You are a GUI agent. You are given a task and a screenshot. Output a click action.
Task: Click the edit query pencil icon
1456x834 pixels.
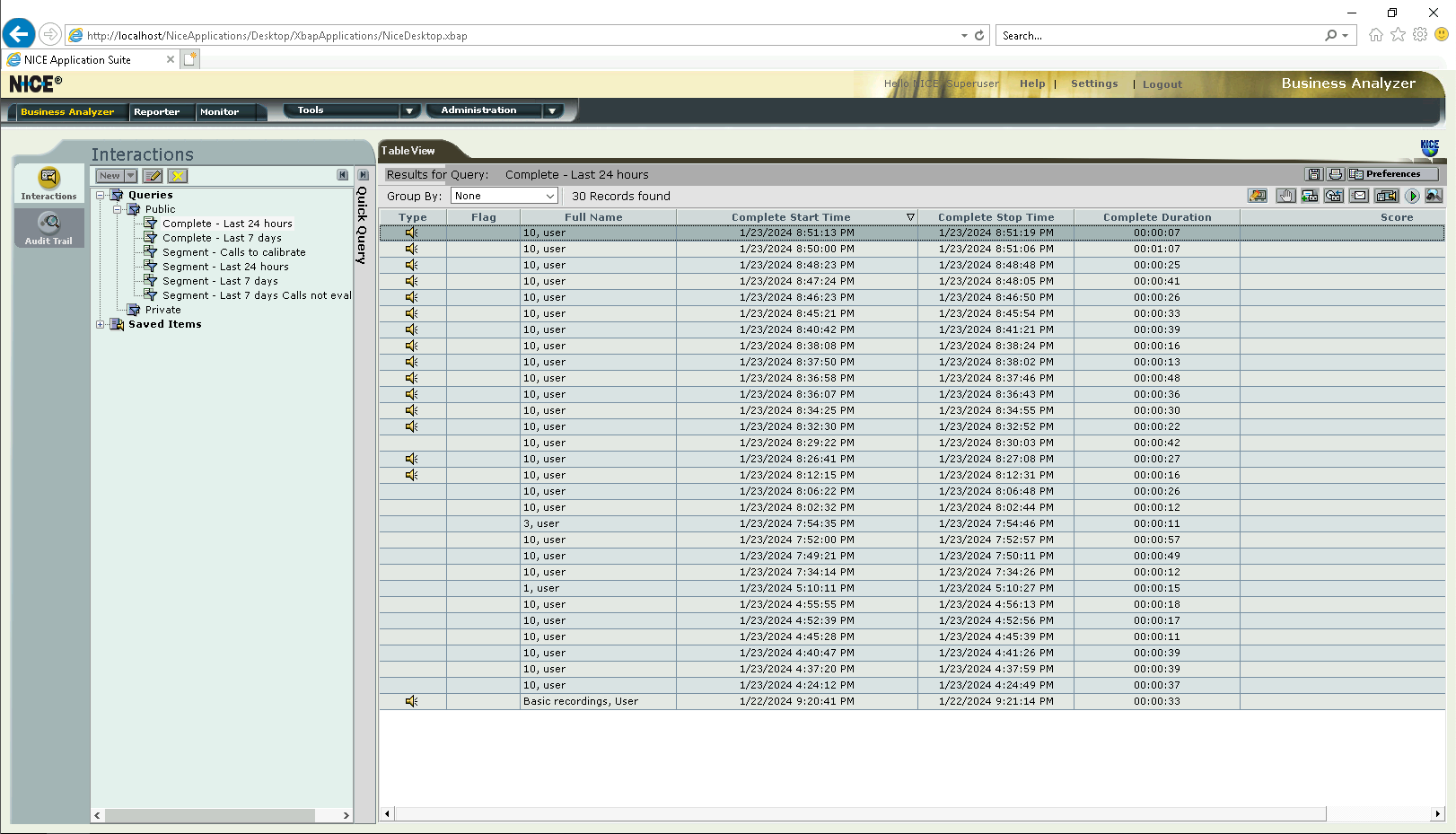pyautogui.click(x=153, y=176)
